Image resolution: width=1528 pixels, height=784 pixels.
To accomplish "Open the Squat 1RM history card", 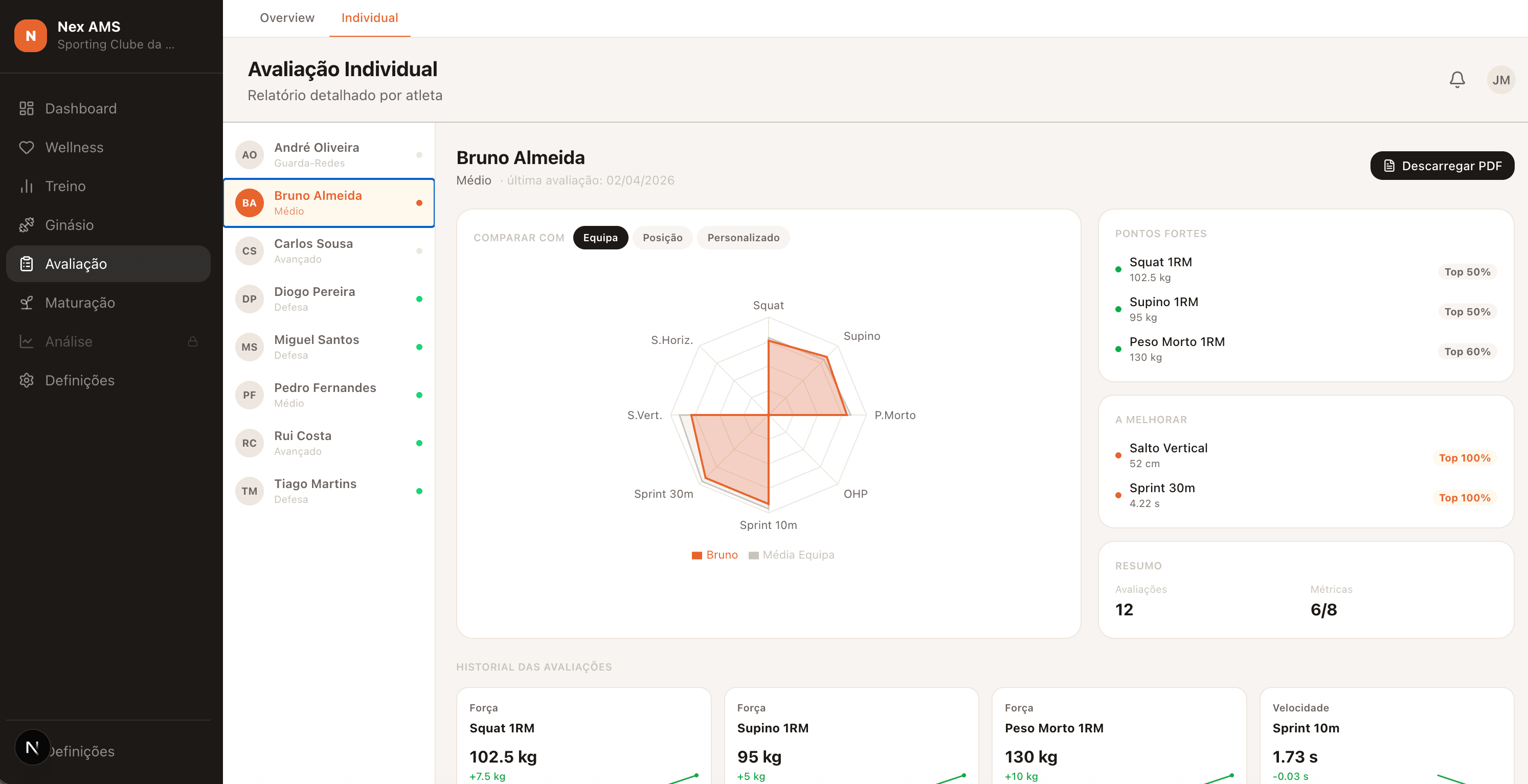I will (583, 735).
